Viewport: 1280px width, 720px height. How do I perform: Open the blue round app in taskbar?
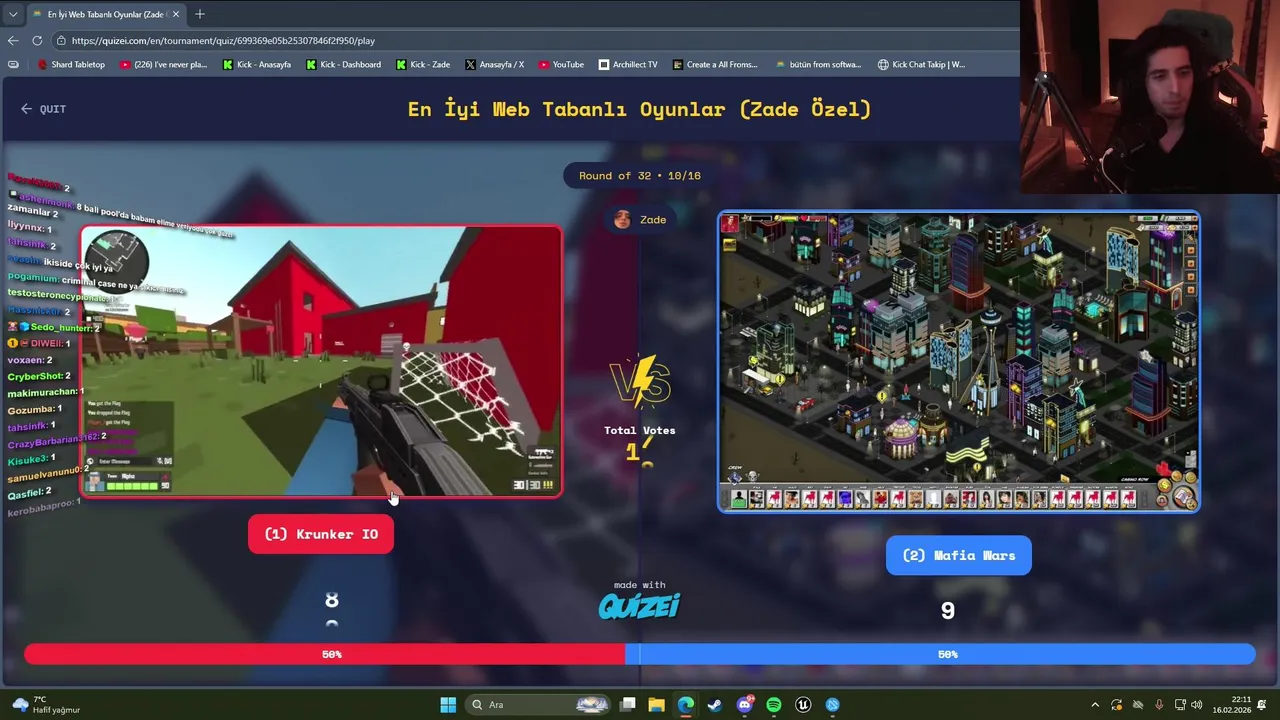(833, 705)
